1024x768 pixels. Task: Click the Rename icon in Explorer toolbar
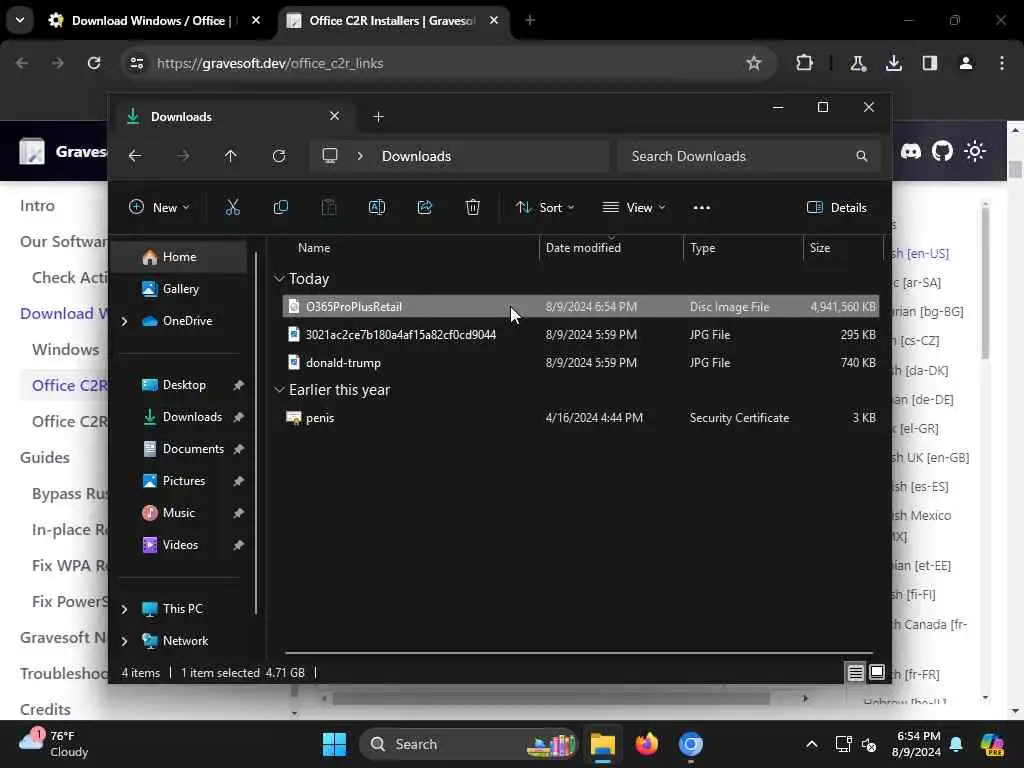[377, 208]
